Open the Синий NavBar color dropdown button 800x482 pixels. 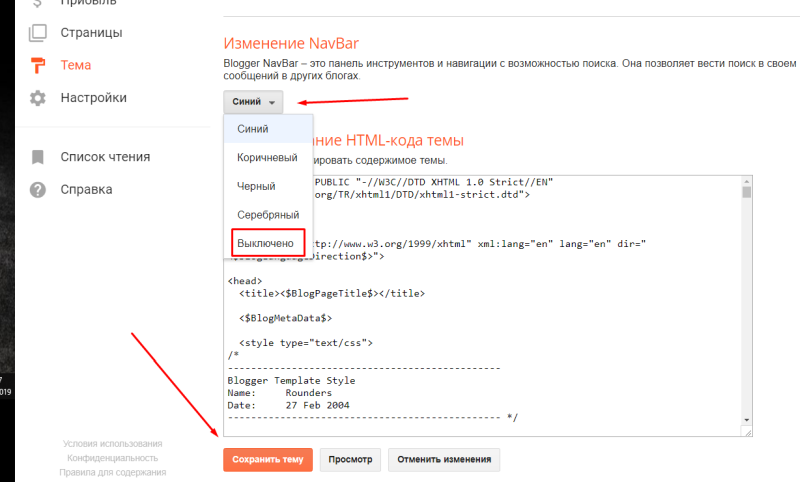(x=253, y=102)
